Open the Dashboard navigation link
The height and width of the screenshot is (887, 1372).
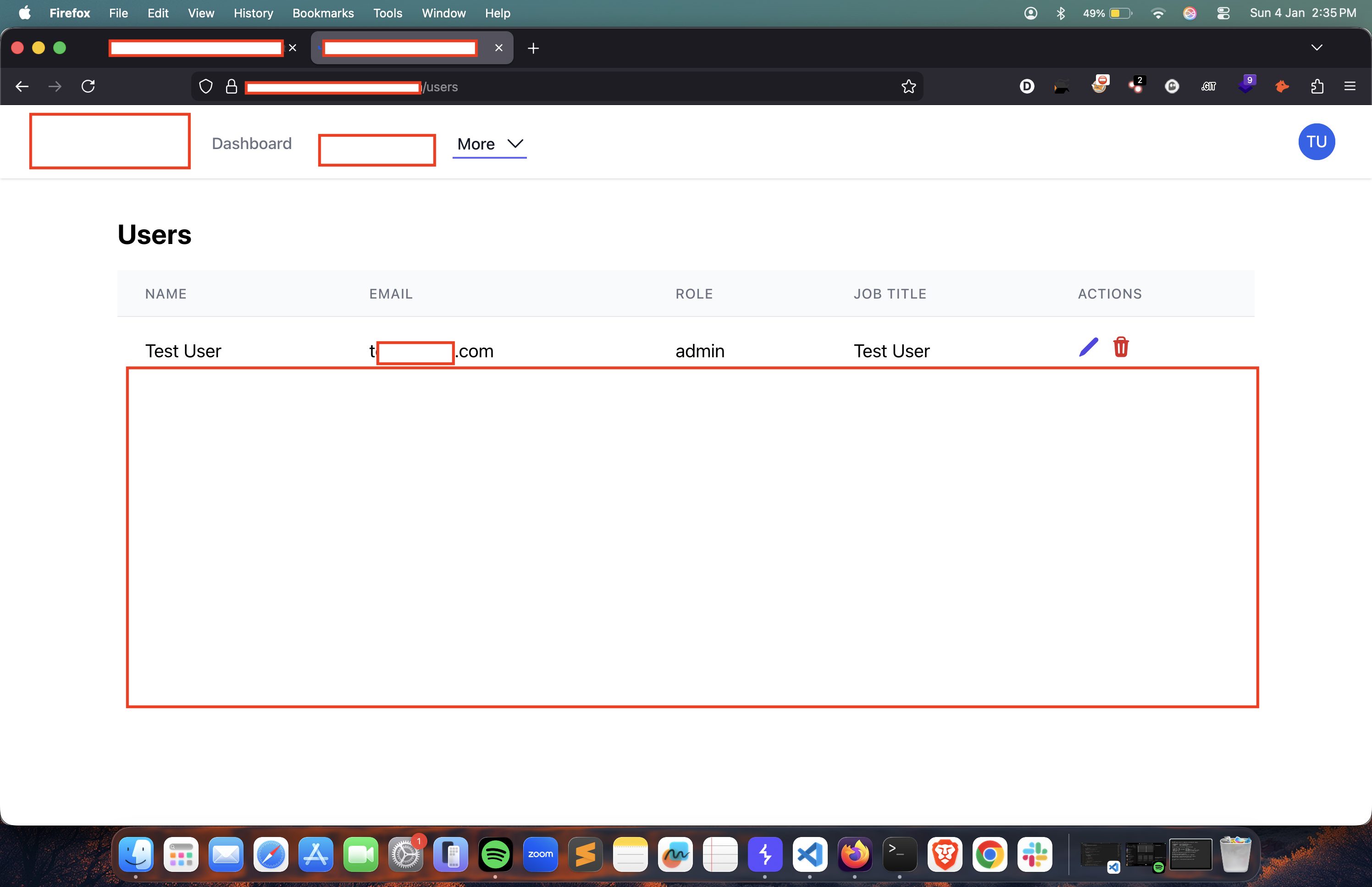pyautogui.click(x=252, y=144)
